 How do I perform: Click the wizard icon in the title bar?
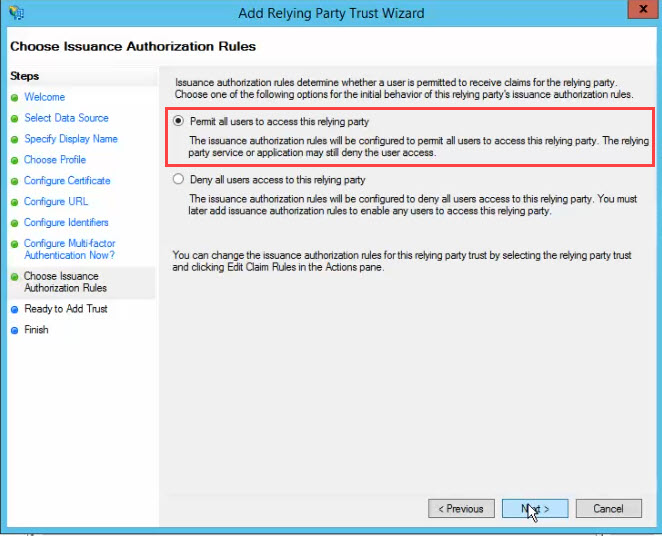[16, 12]
